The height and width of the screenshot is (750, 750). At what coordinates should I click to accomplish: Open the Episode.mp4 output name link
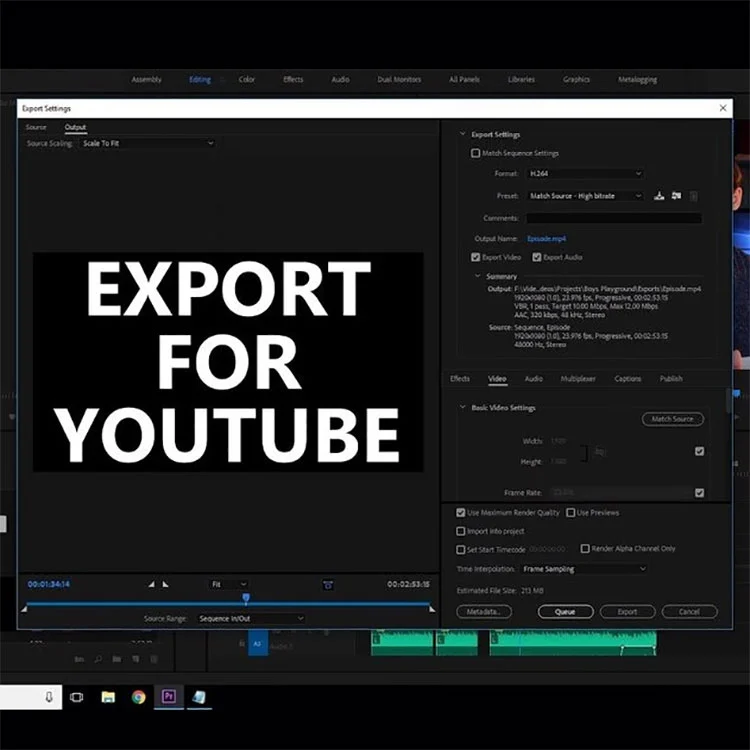[546, 239]
